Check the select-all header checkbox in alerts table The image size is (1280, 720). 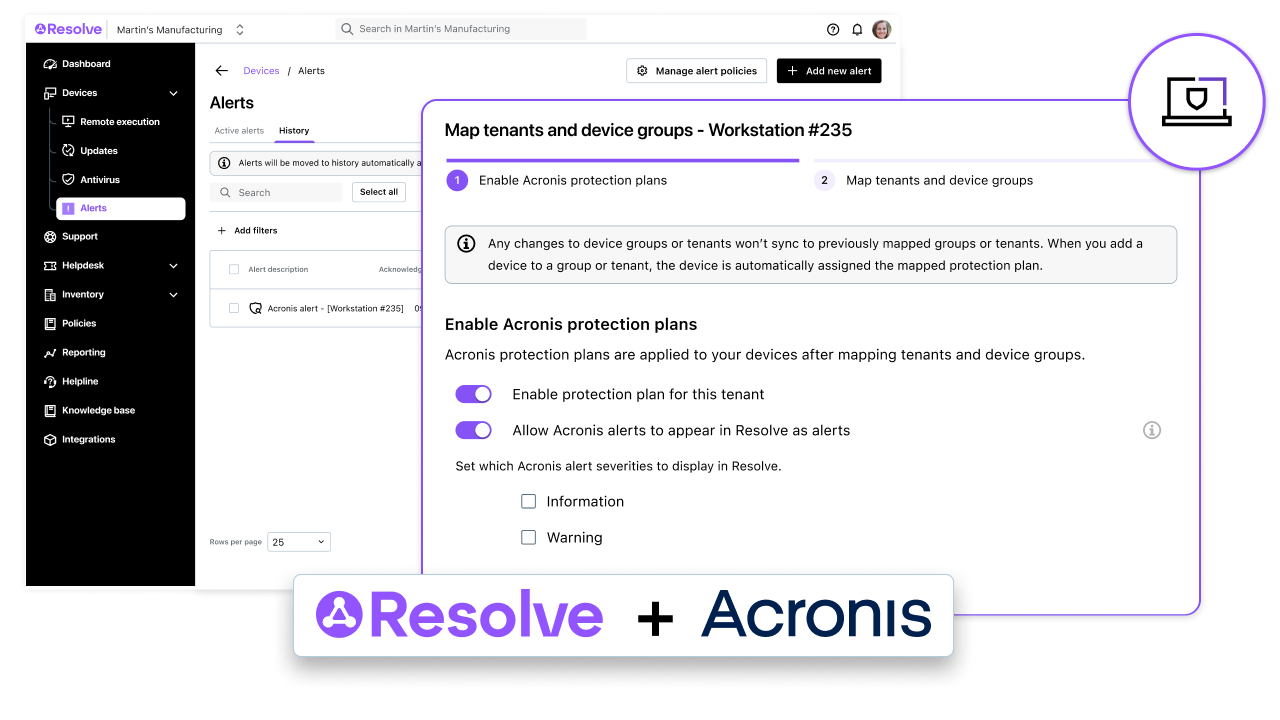coord(234,269)
